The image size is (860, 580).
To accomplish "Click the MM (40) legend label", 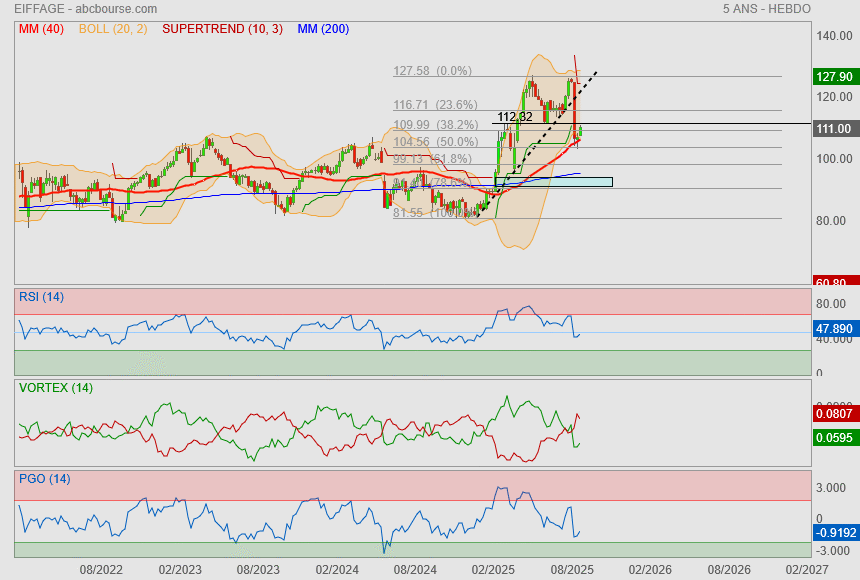I will point(41,29).
